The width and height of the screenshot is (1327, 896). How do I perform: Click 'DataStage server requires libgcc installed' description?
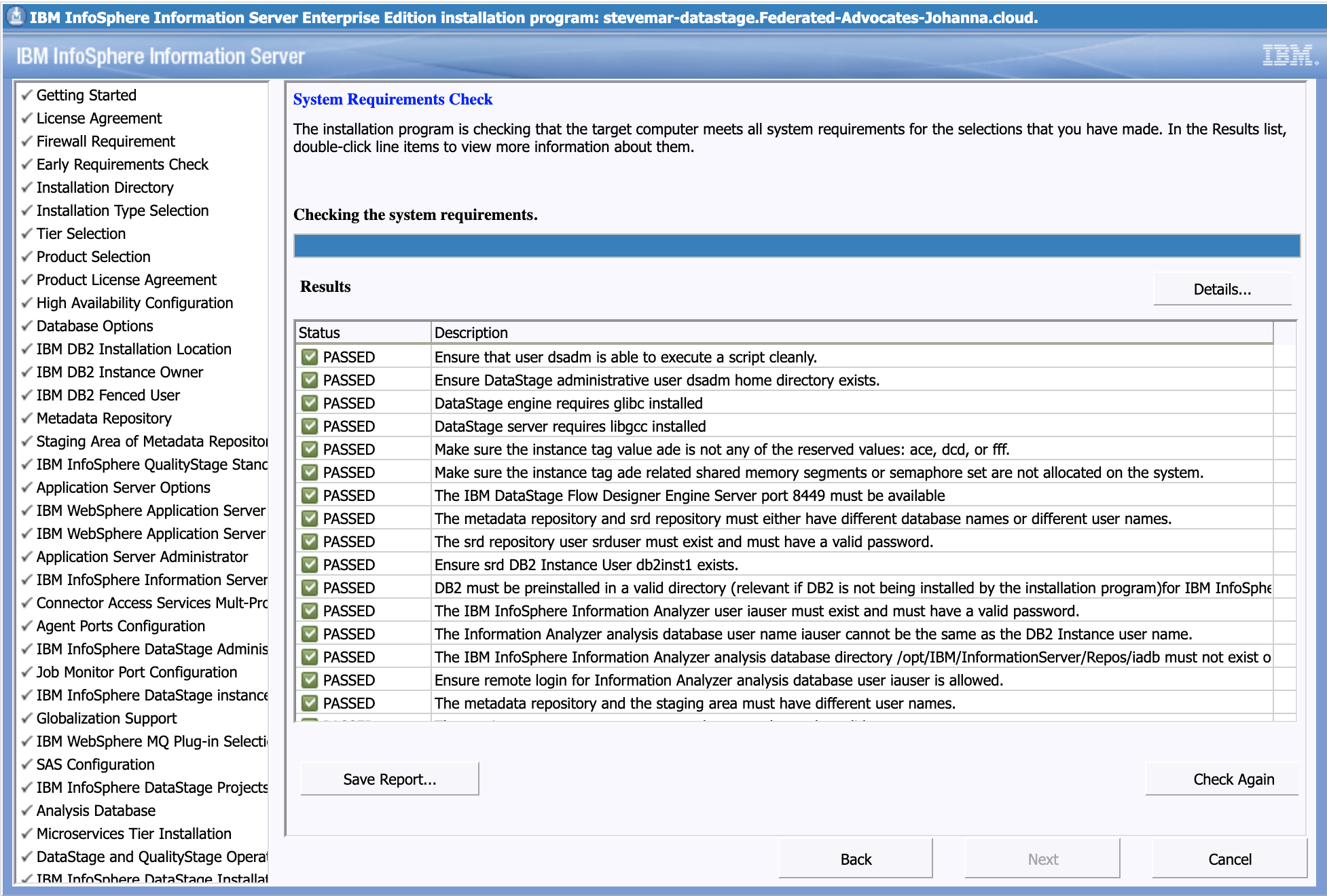(570, 426)
